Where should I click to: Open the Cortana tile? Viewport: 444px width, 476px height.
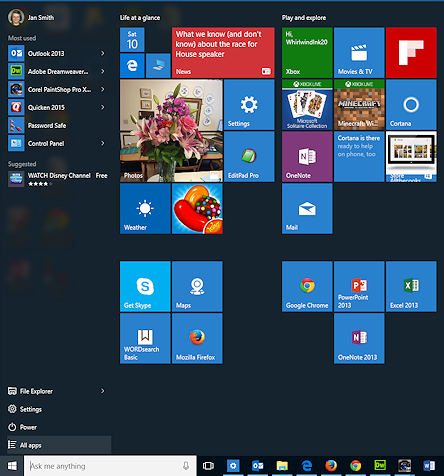point(411,105)
